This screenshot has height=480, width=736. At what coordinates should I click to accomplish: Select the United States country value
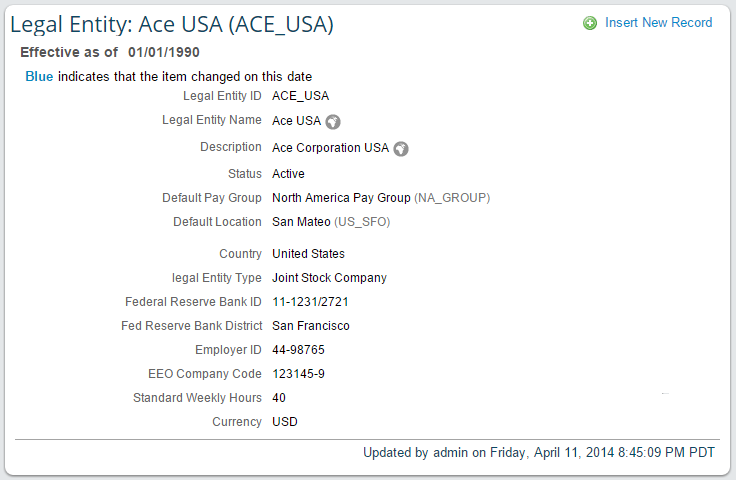point(308,254)
